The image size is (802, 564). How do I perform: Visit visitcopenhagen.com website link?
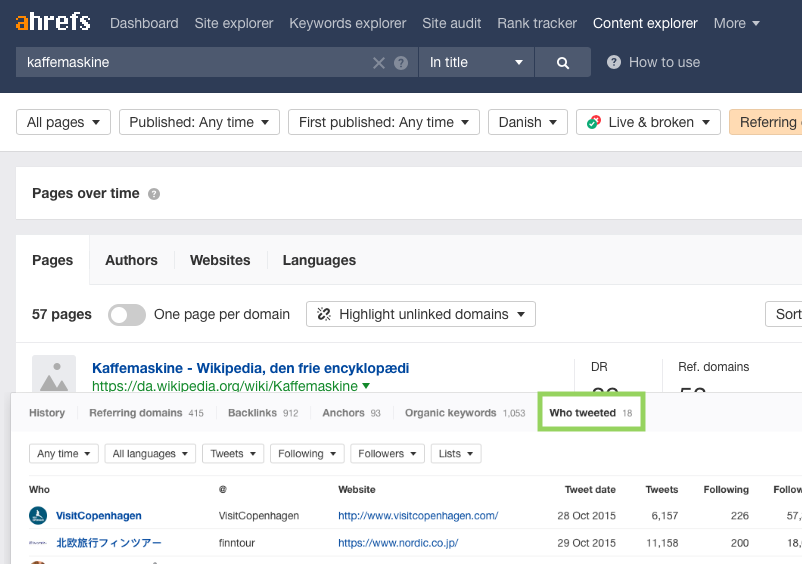point(418,515)
